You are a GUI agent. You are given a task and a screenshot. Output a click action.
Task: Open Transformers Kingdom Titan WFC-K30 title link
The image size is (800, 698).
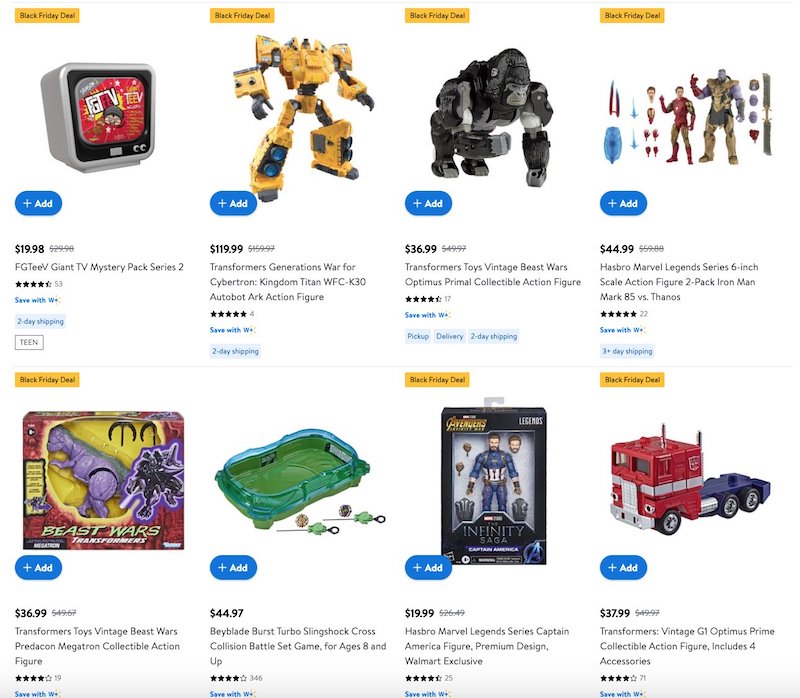(x=288, y=282)
